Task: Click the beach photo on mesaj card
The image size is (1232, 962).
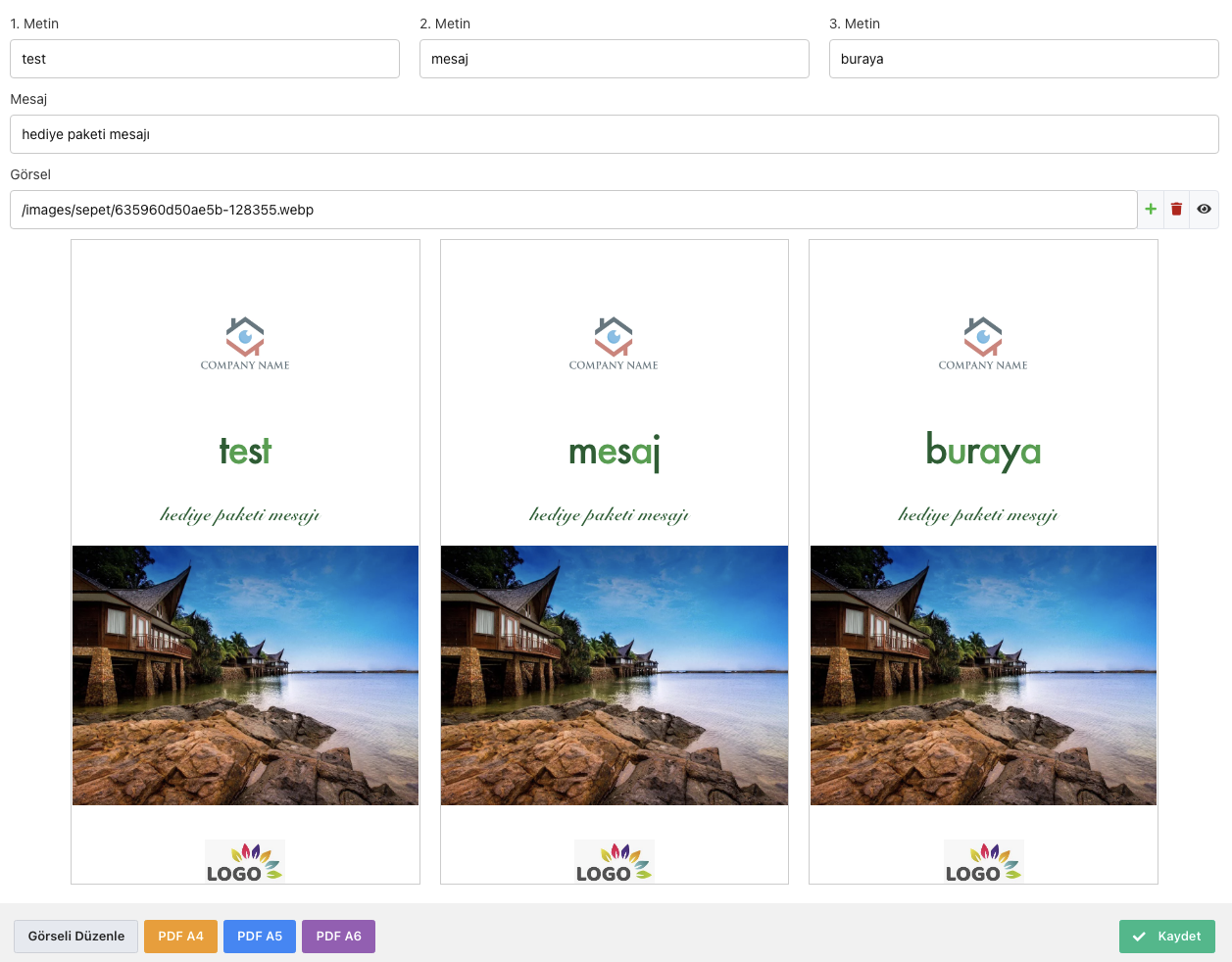Action: click(615, 675)
